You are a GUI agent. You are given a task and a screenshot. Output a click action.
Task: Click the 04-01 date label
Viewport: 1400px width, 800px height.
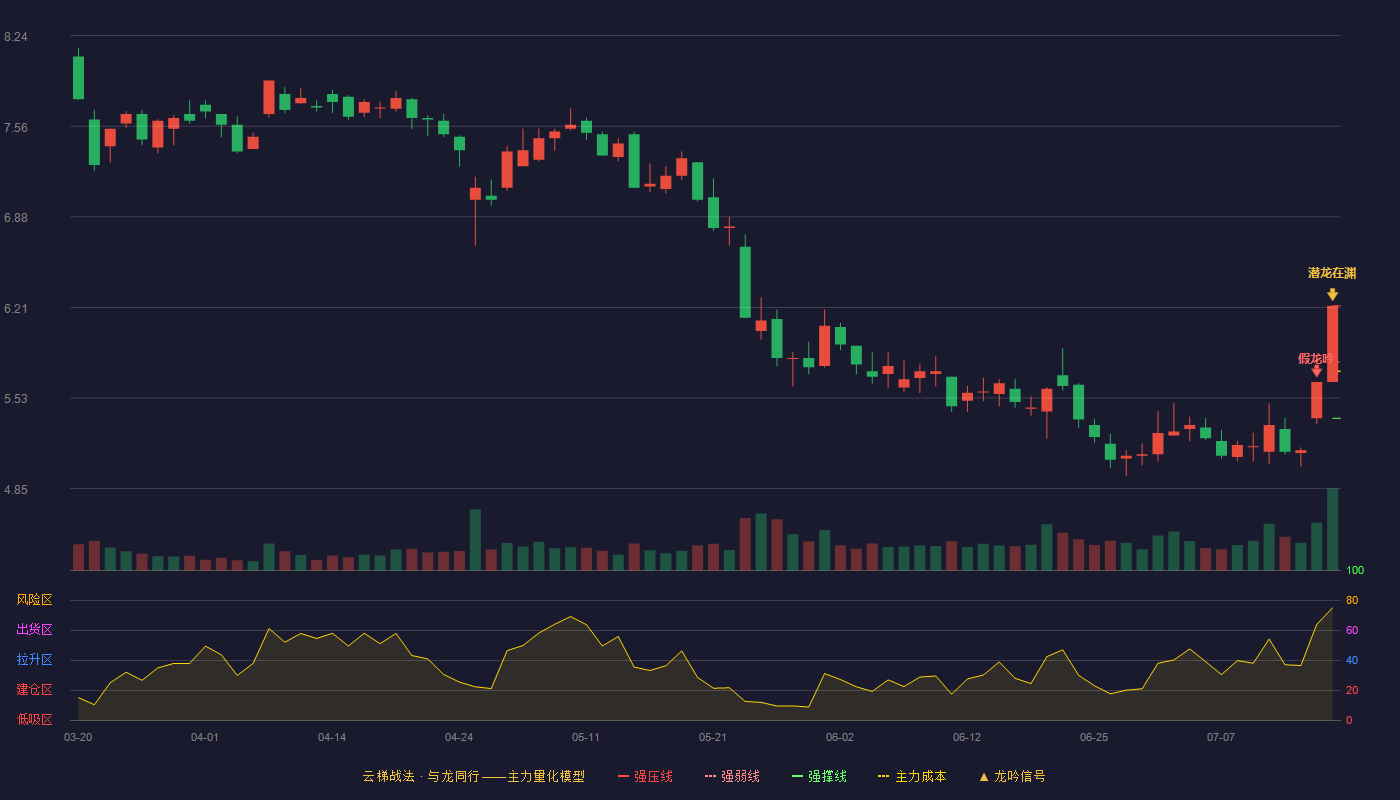pyautogui.click(x=205, y=737)
